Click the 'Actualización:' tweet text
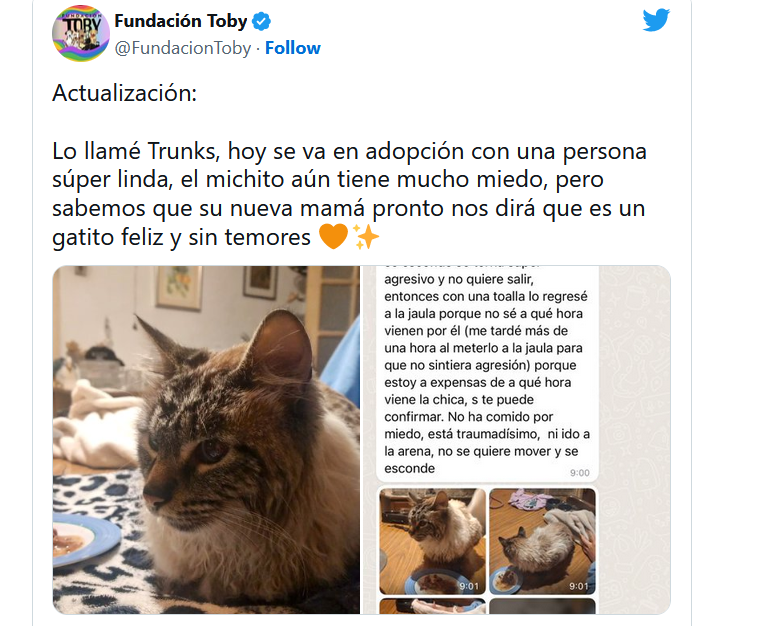 coord(125,93)
